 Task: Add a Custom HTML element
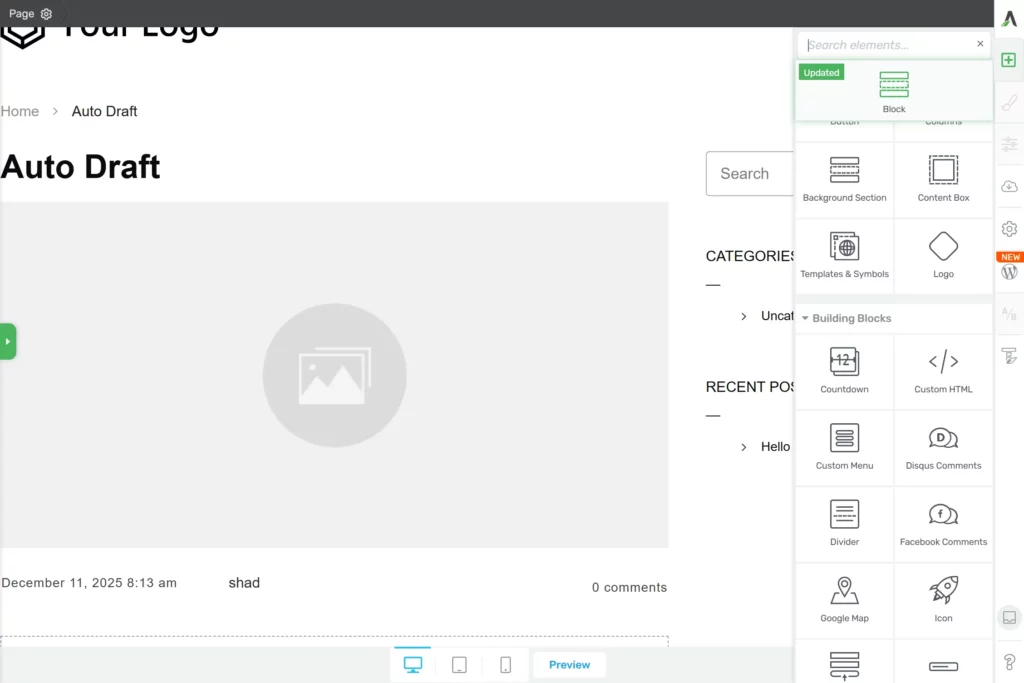click(x=943, y=371)
